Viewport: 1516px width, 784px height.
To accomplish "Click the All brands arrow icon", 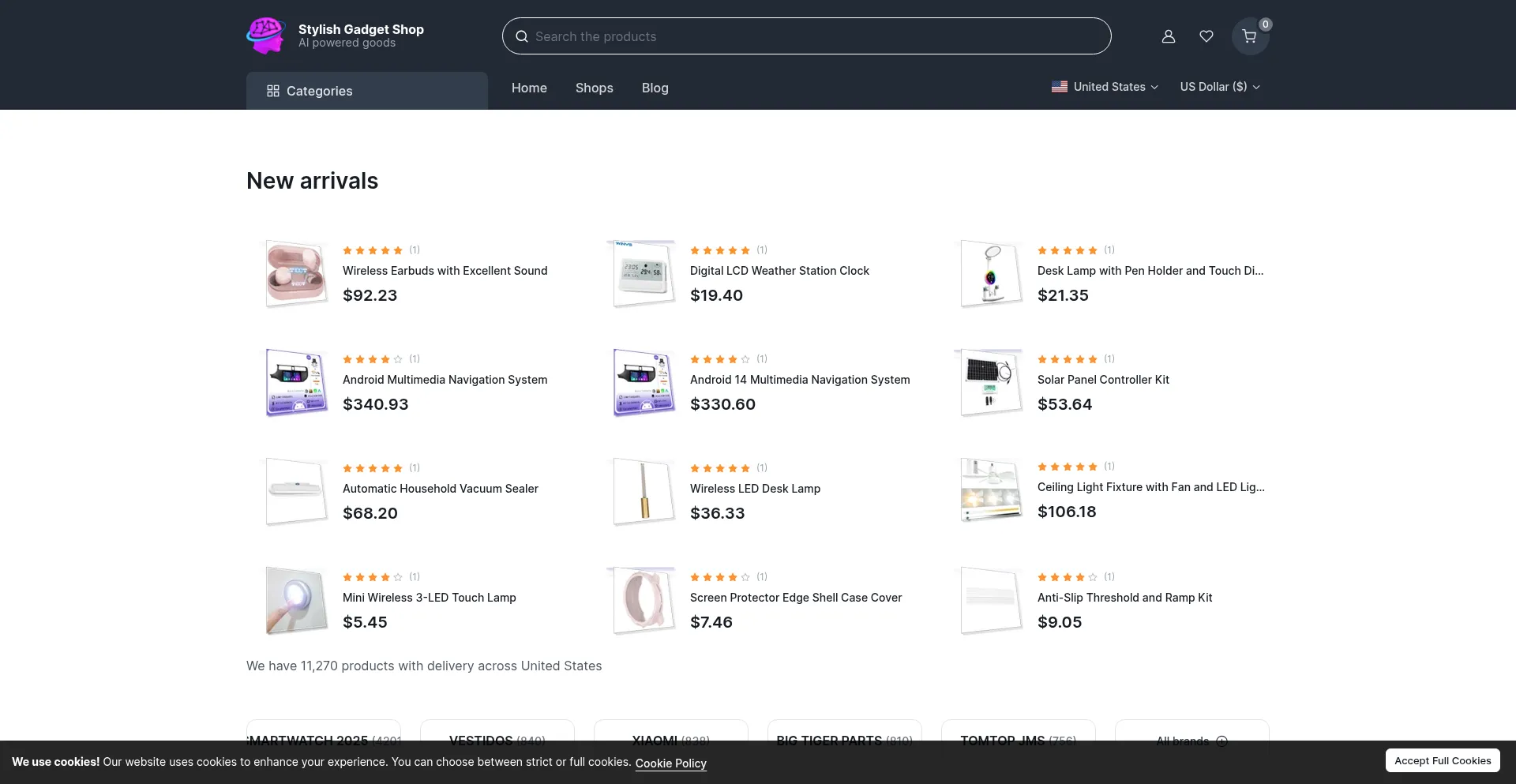I will [1221, 741].
